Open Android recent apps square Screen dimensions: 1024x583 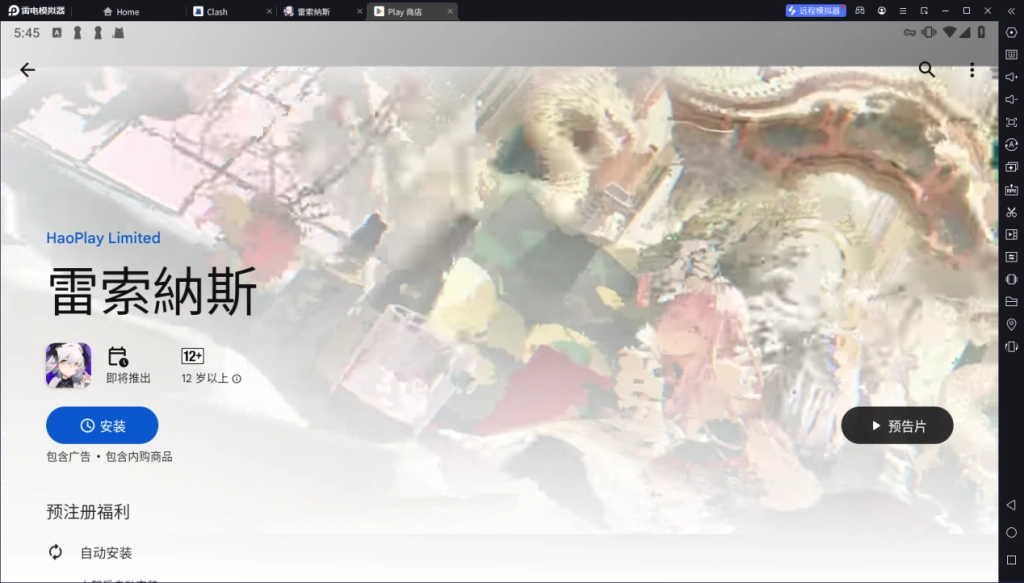pos(1012,560)
